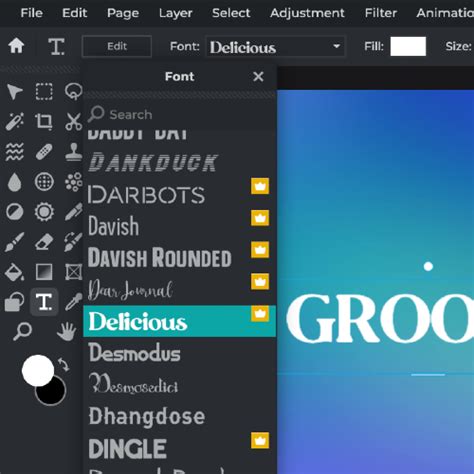Select the Dodge/Burn half-circle tool
Viewport: 474px width, 474px height.
15,212
